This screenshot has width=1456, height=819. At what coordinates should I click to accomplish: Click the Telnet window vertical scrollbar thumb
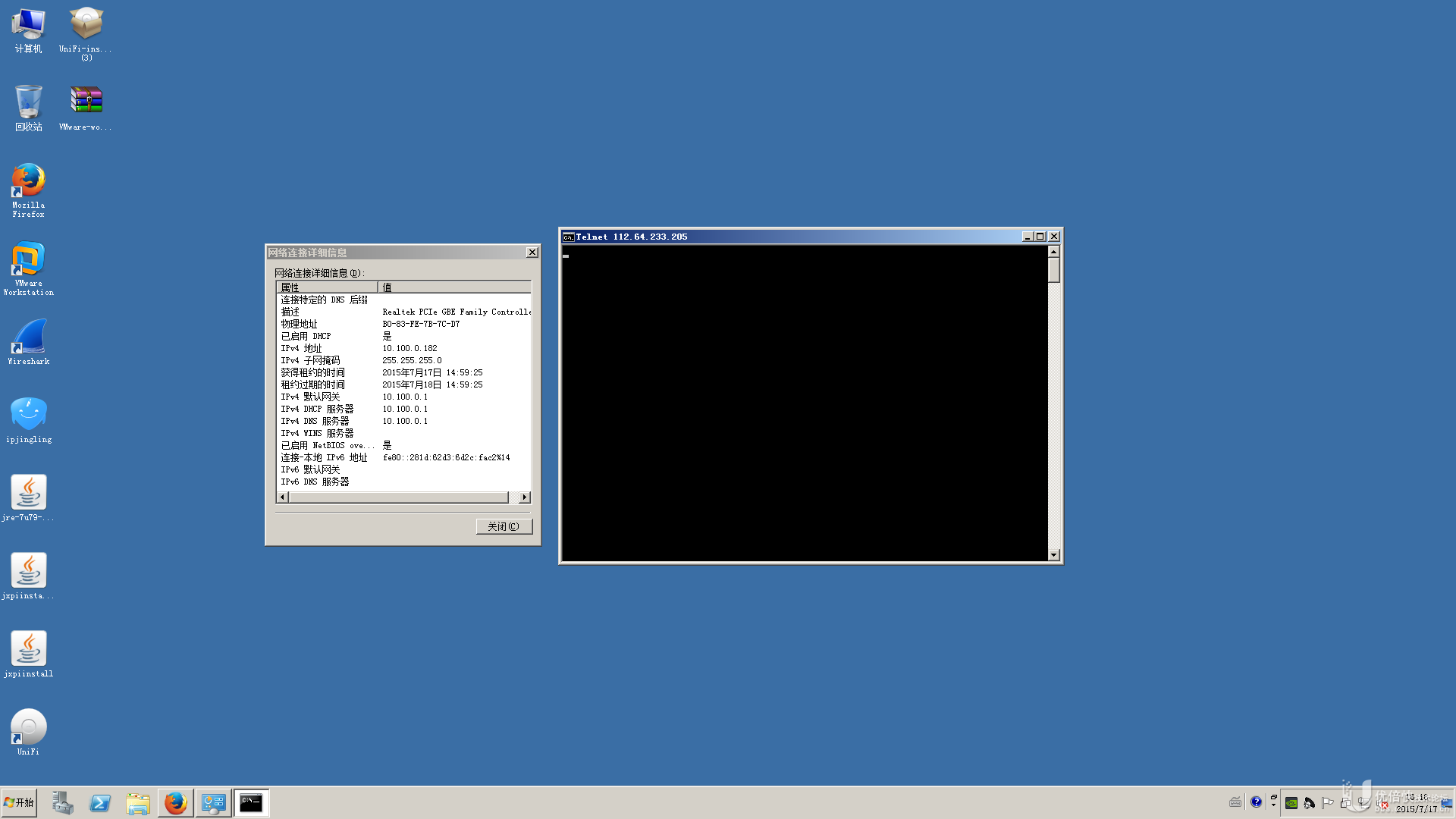click(1053, 270)
